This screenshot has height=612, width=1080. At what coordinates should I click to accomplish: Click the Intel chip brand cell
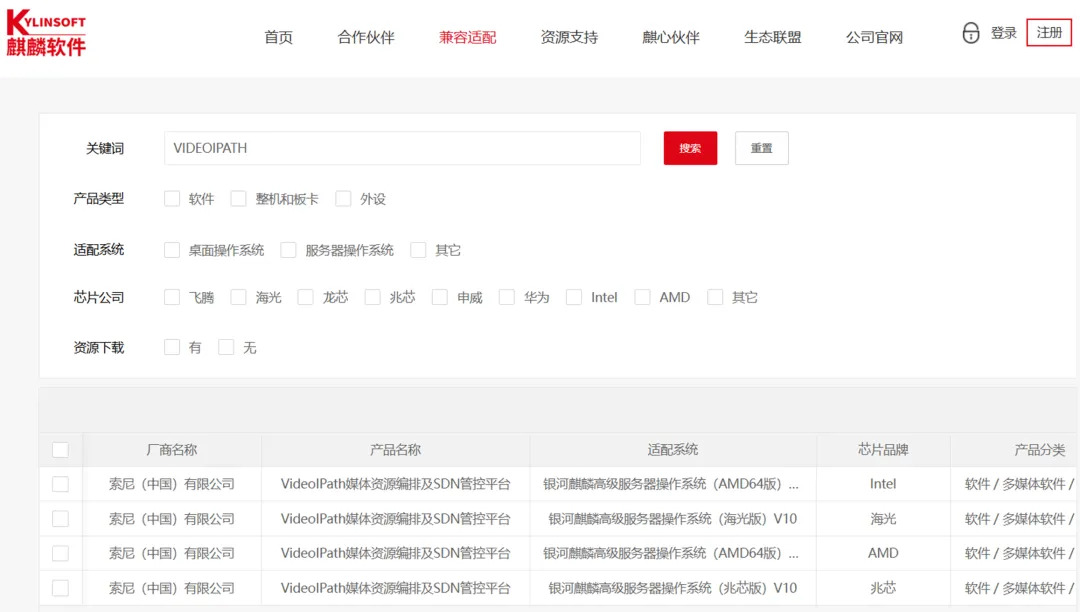(883, 484)
